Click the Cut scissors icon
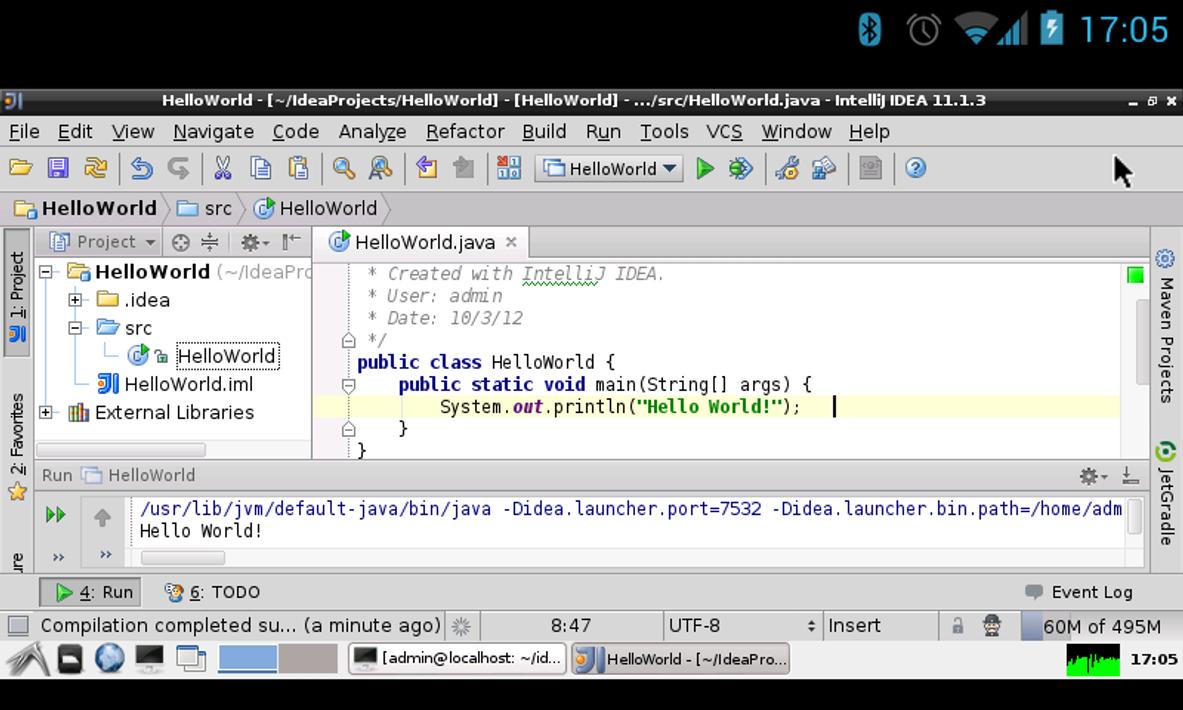This screenshot has width=1183, height=710. coord(223,168)
